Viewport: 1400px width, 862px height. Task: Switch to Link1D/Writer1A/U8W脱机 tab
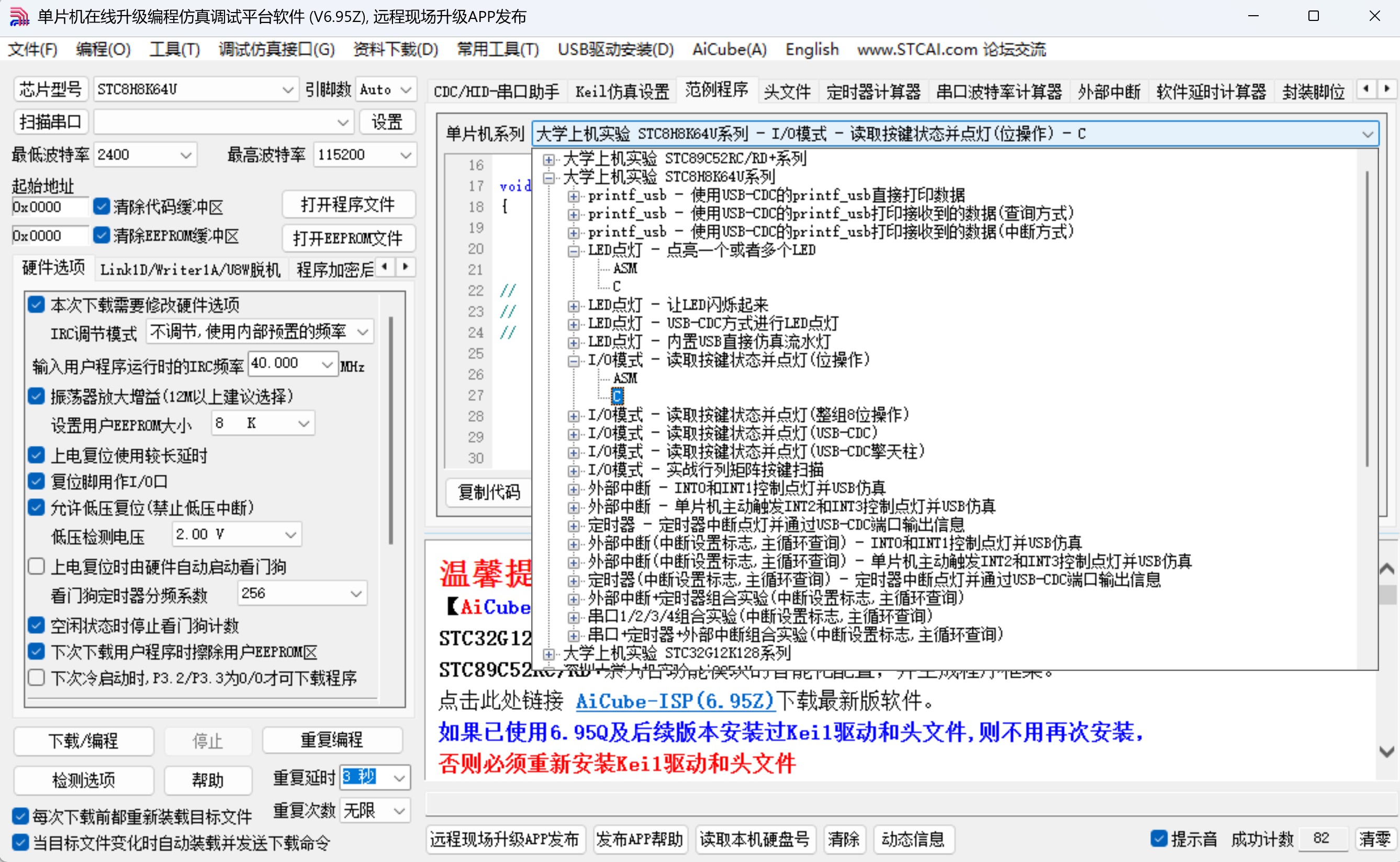tap(191, 269)
